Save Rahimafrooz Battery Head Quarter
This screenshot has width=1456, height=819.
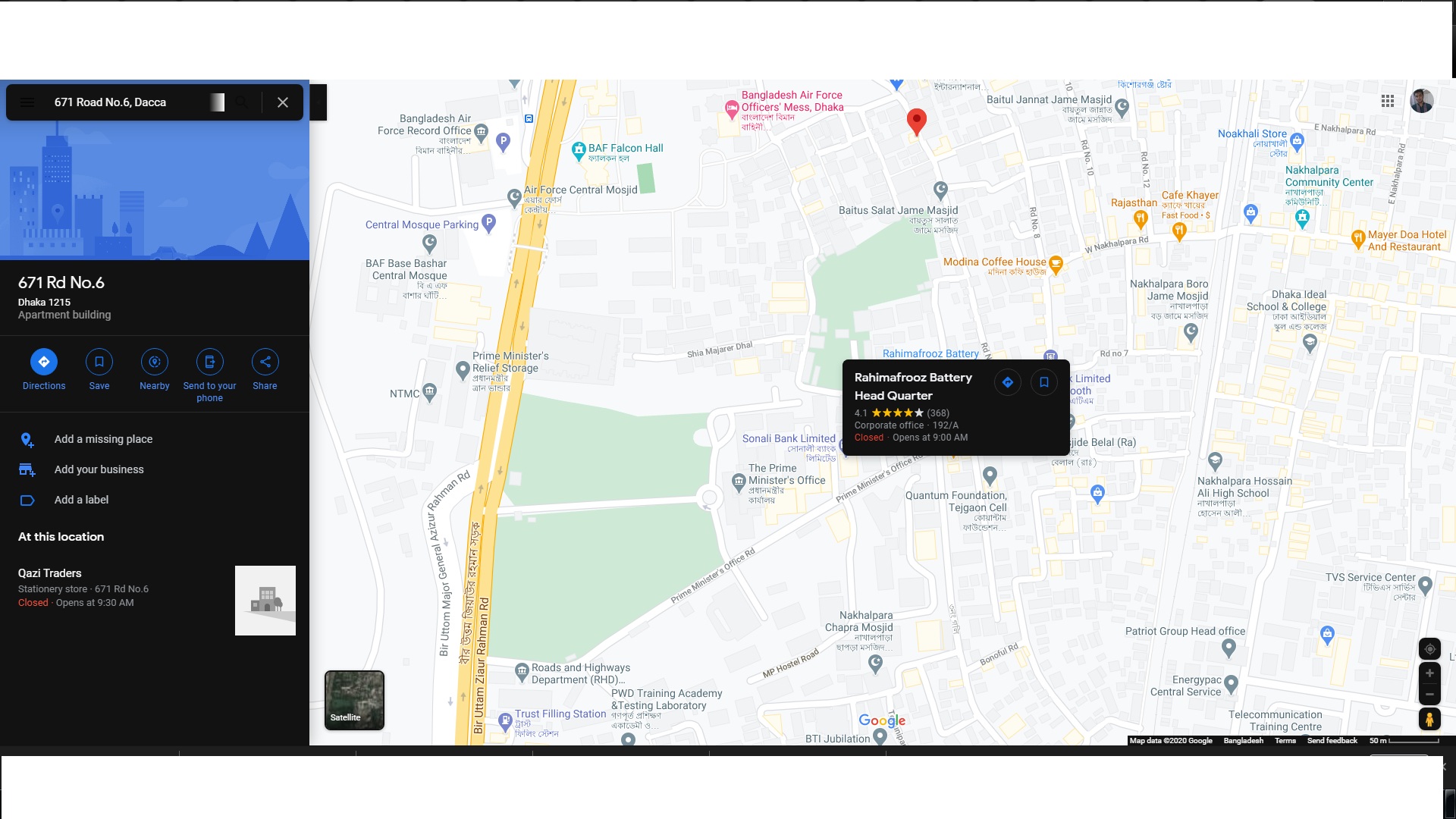pyautogui.click(x=1044, y=382)
